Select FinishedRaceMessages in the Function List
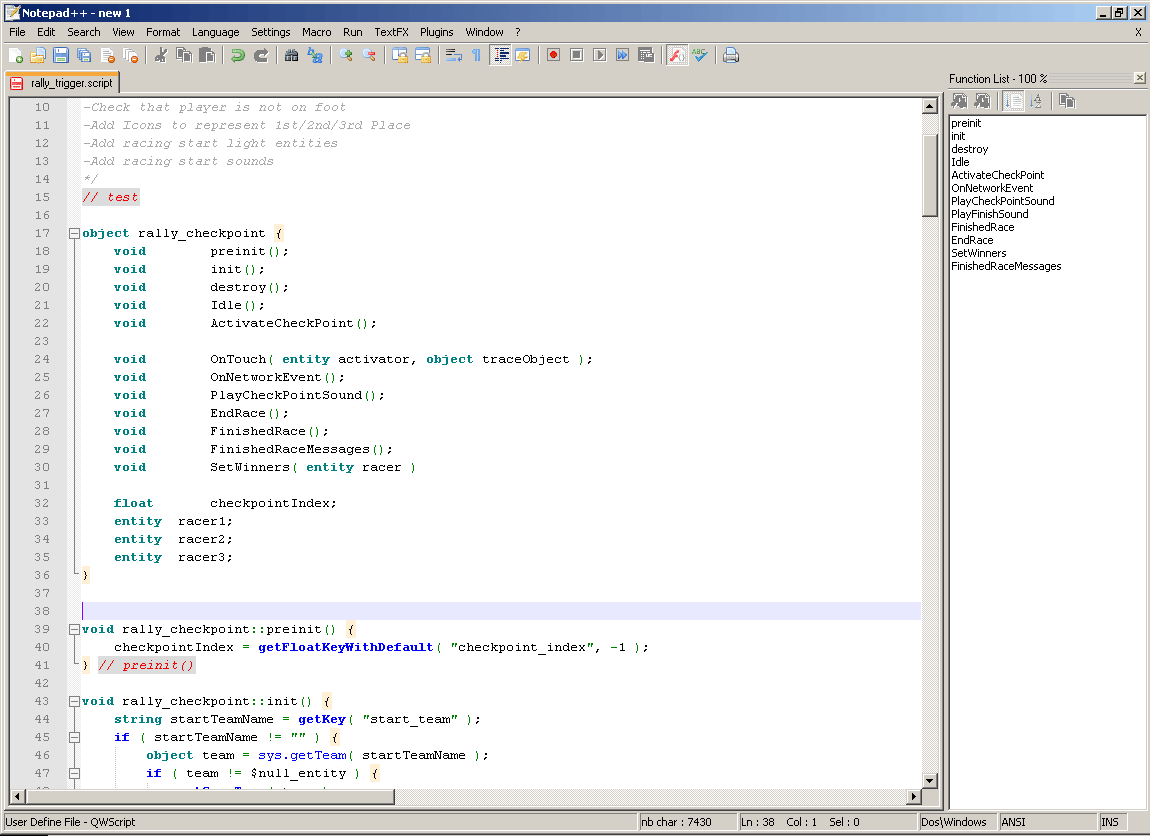This screenshot has height=836, width=1150. click(x=1006, y=266)
